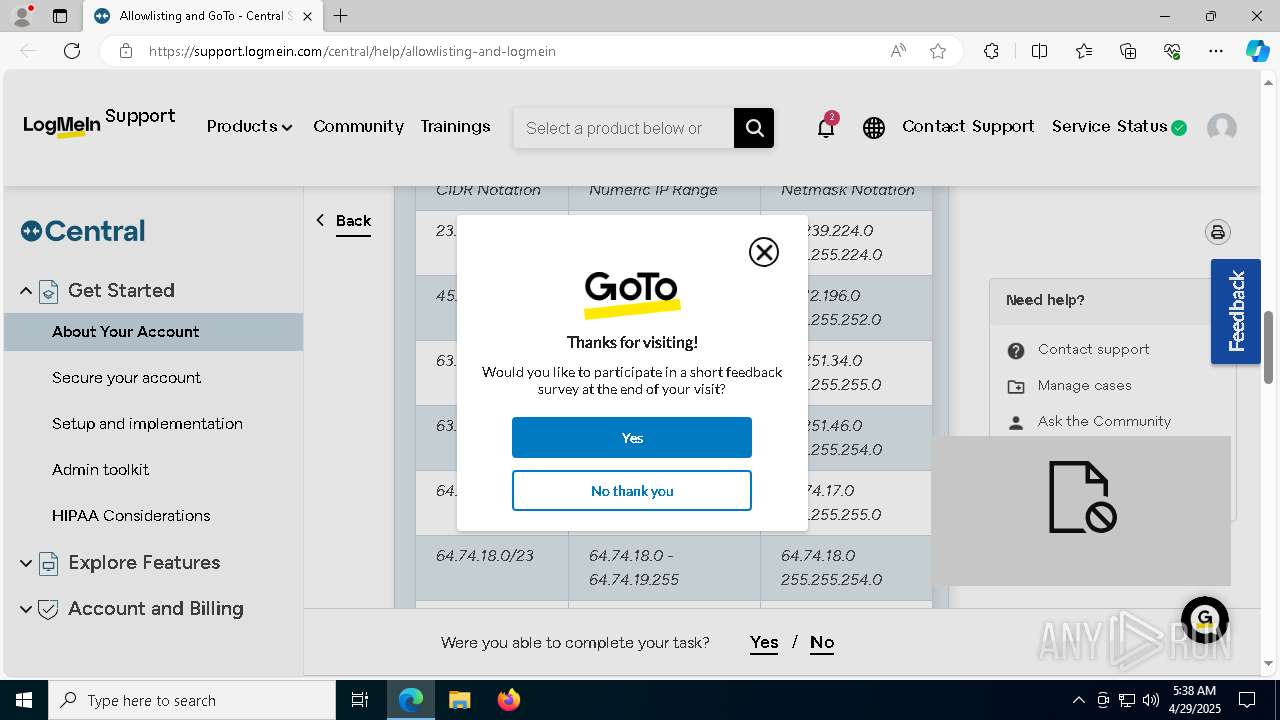Click the Feedback side tab
Image resolution: width=1280 pixels, height=720 pixels.
coord(1236,311)
